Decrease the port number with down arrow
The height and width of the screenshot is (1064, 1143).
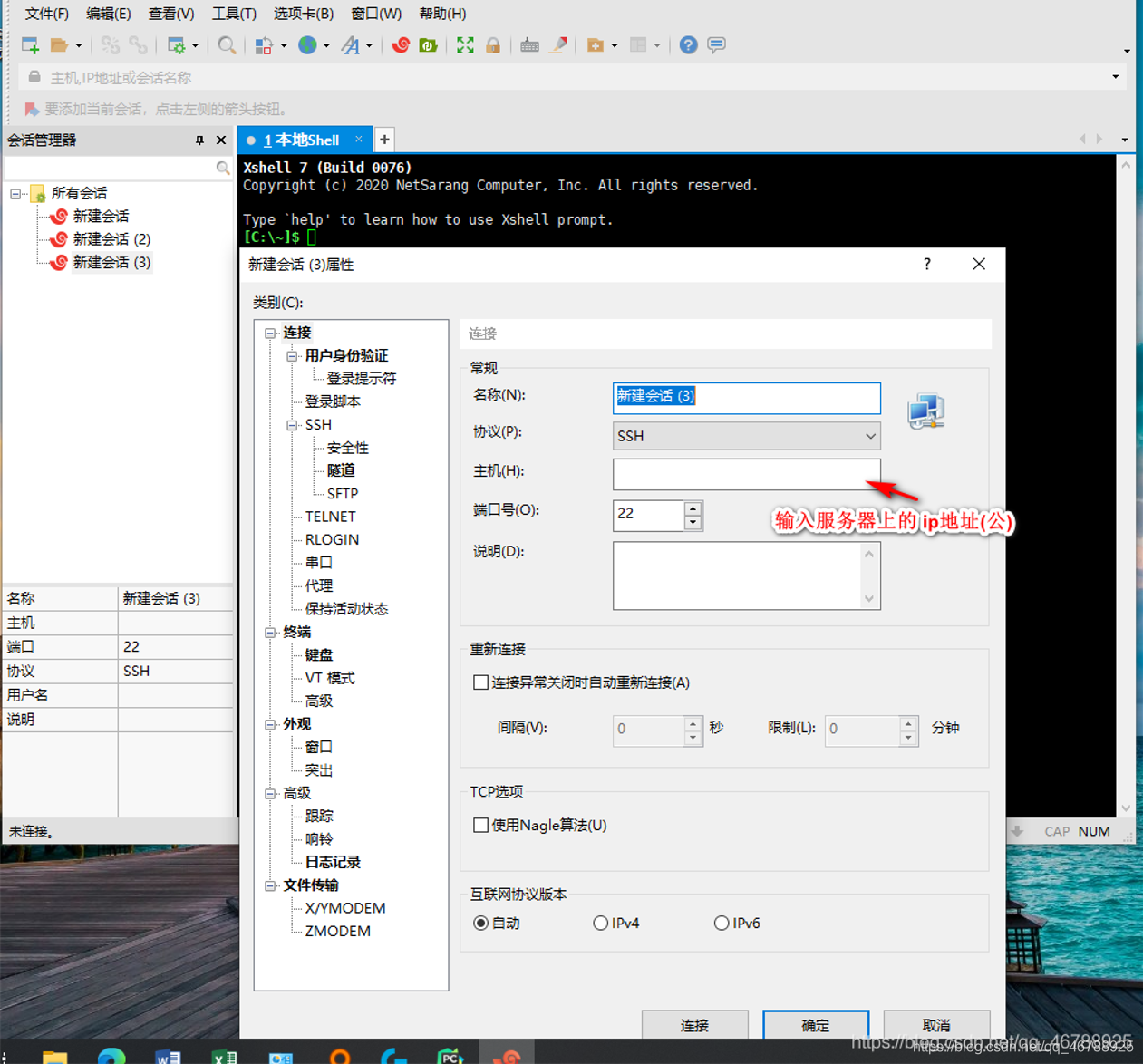click(x=693, y=523)
